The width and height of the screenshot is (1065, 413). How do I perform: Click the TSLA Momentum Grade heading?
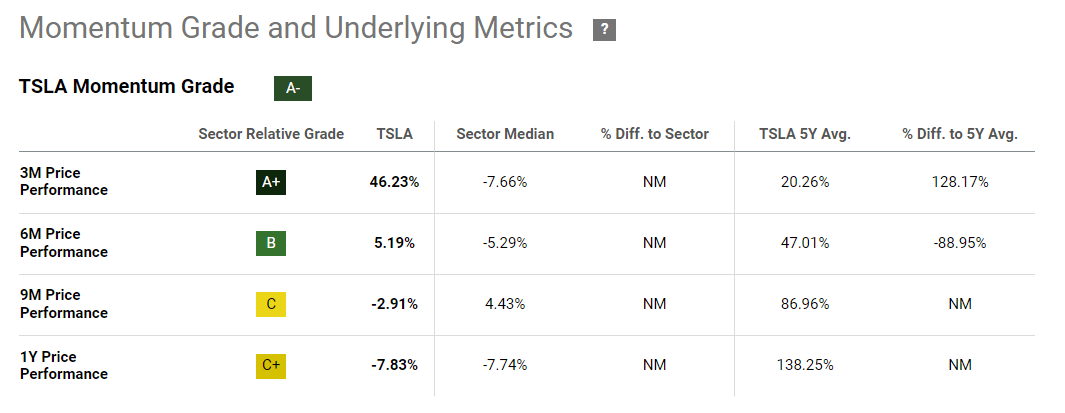[x=126, y=87]
